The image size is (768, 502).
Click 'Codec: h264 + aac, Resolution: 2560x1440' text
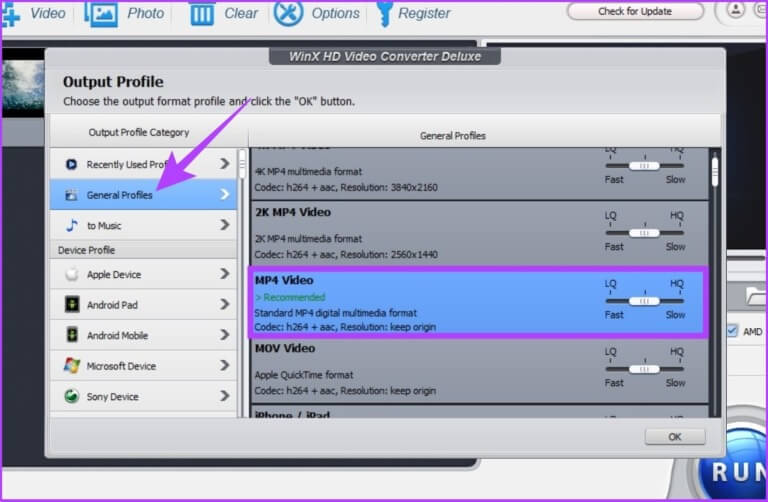pos(346,255)
